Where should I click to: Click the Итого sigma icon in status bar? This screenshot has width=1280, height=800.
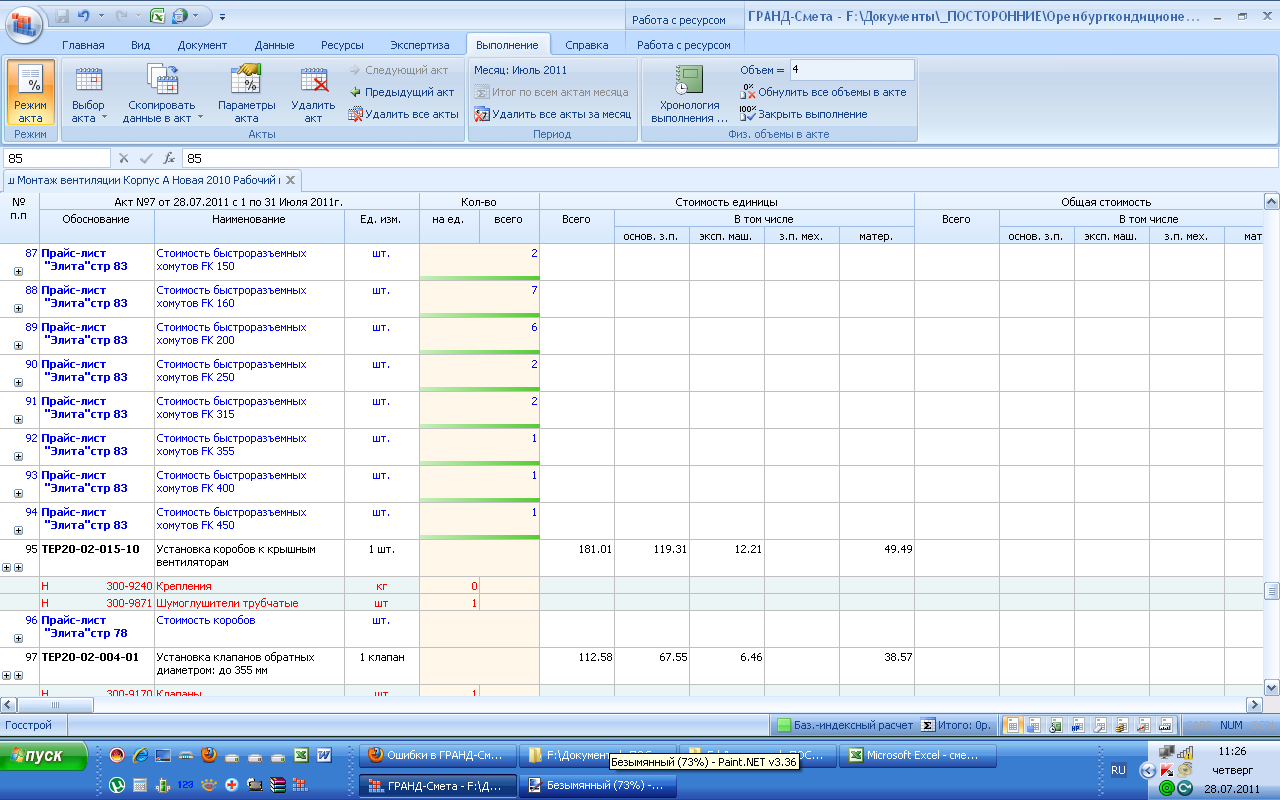(x=928, y=725)
